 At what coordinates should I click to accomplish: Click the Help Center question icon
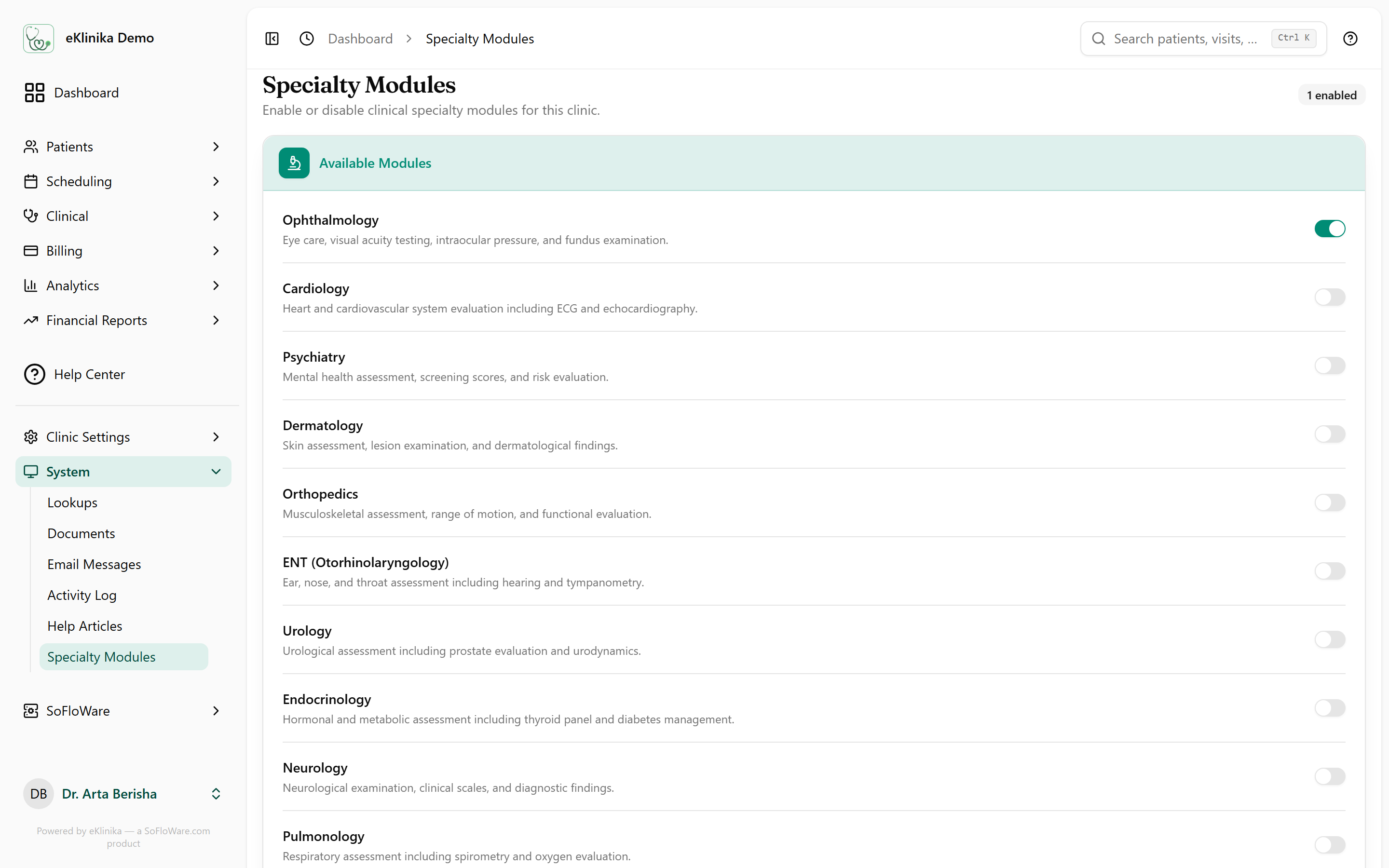click(x=34, y=374)
